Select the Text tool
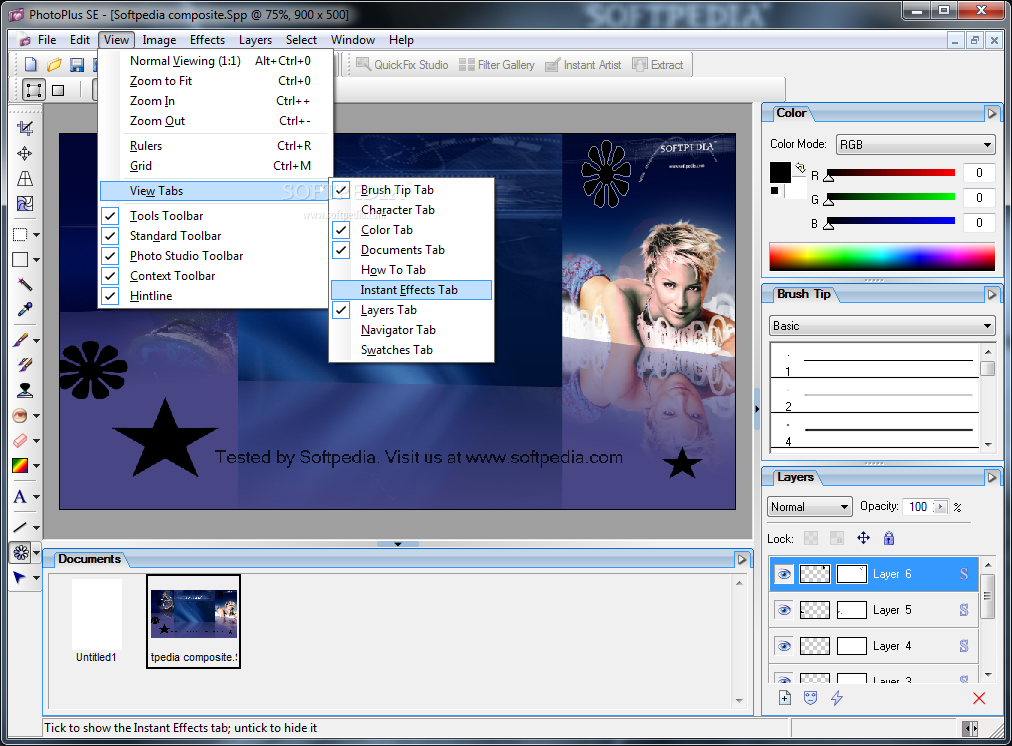 point(20,497)
